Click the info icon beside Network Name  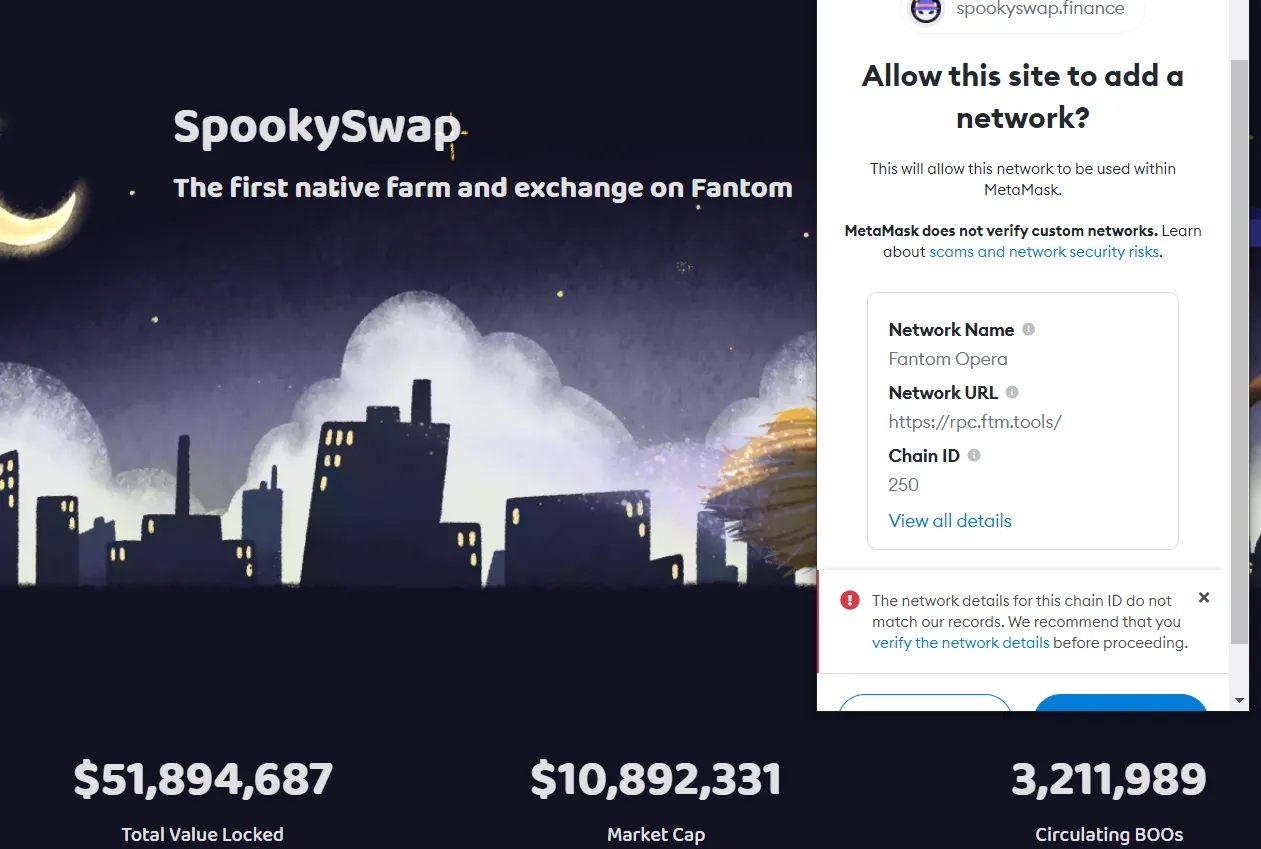click(x=1028, y=329)
